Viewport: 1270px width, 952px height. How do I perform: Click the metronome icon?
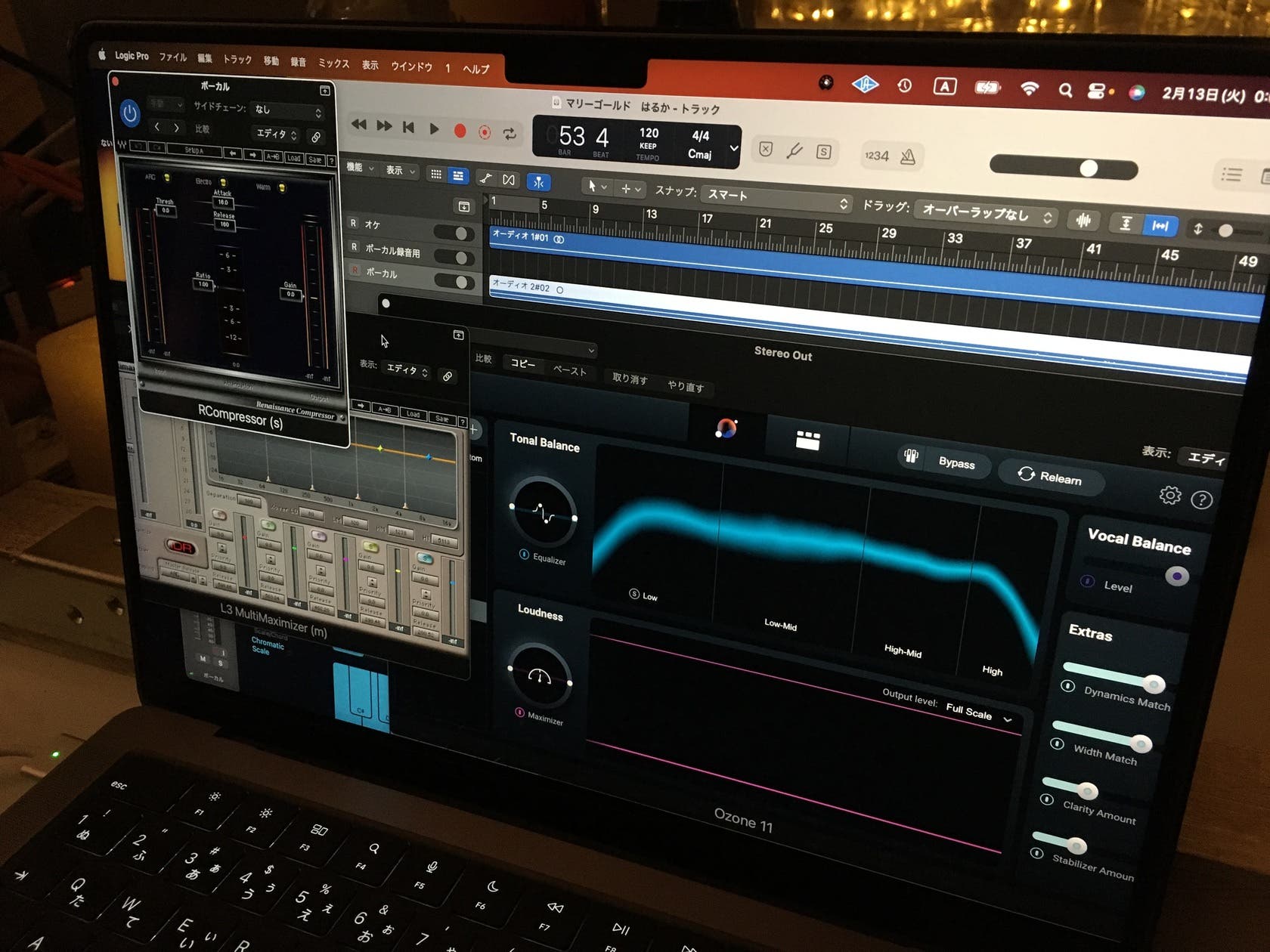(908, 156)
